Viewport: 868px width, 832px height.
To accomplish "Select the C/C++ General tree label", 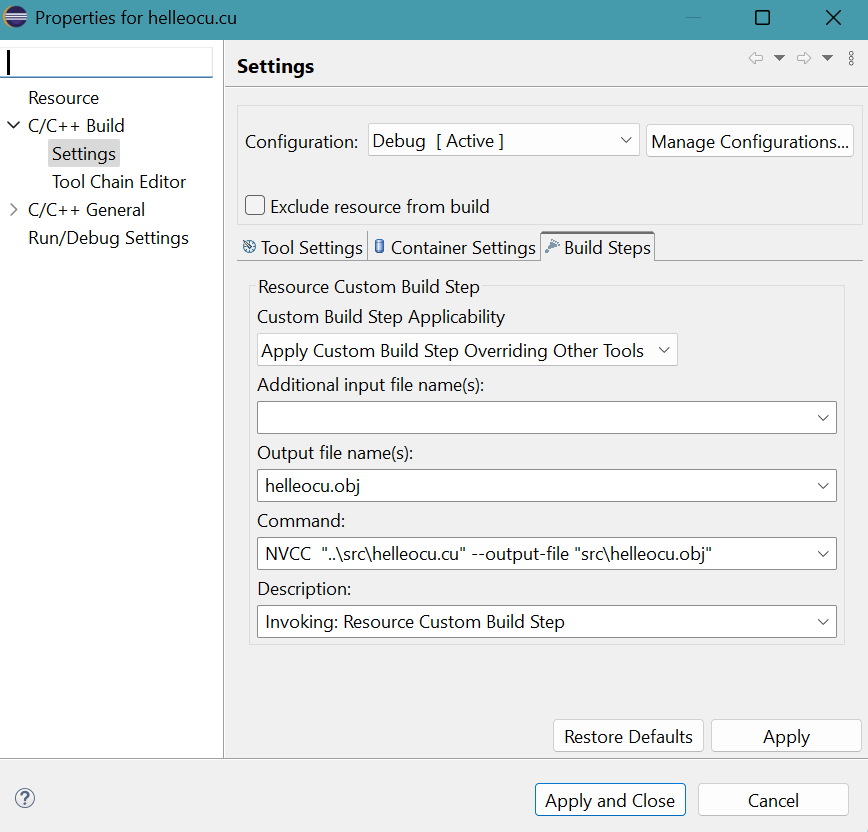I will [86, 210].
